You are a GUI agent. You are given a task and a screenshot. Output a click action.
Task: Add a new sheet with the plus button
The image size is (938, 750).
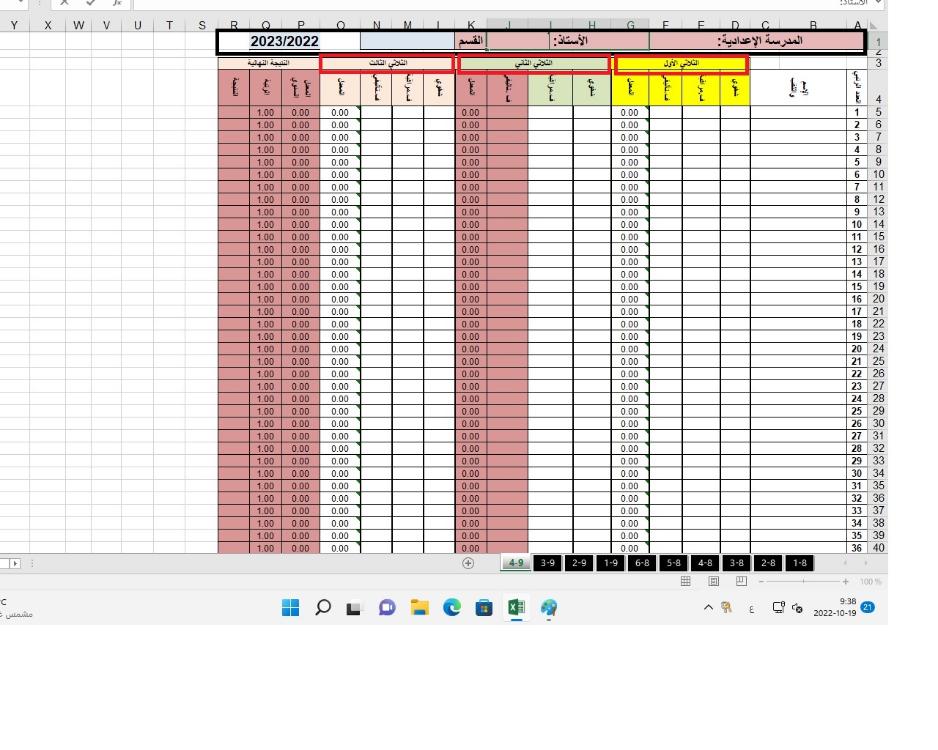tap(468, 563)
